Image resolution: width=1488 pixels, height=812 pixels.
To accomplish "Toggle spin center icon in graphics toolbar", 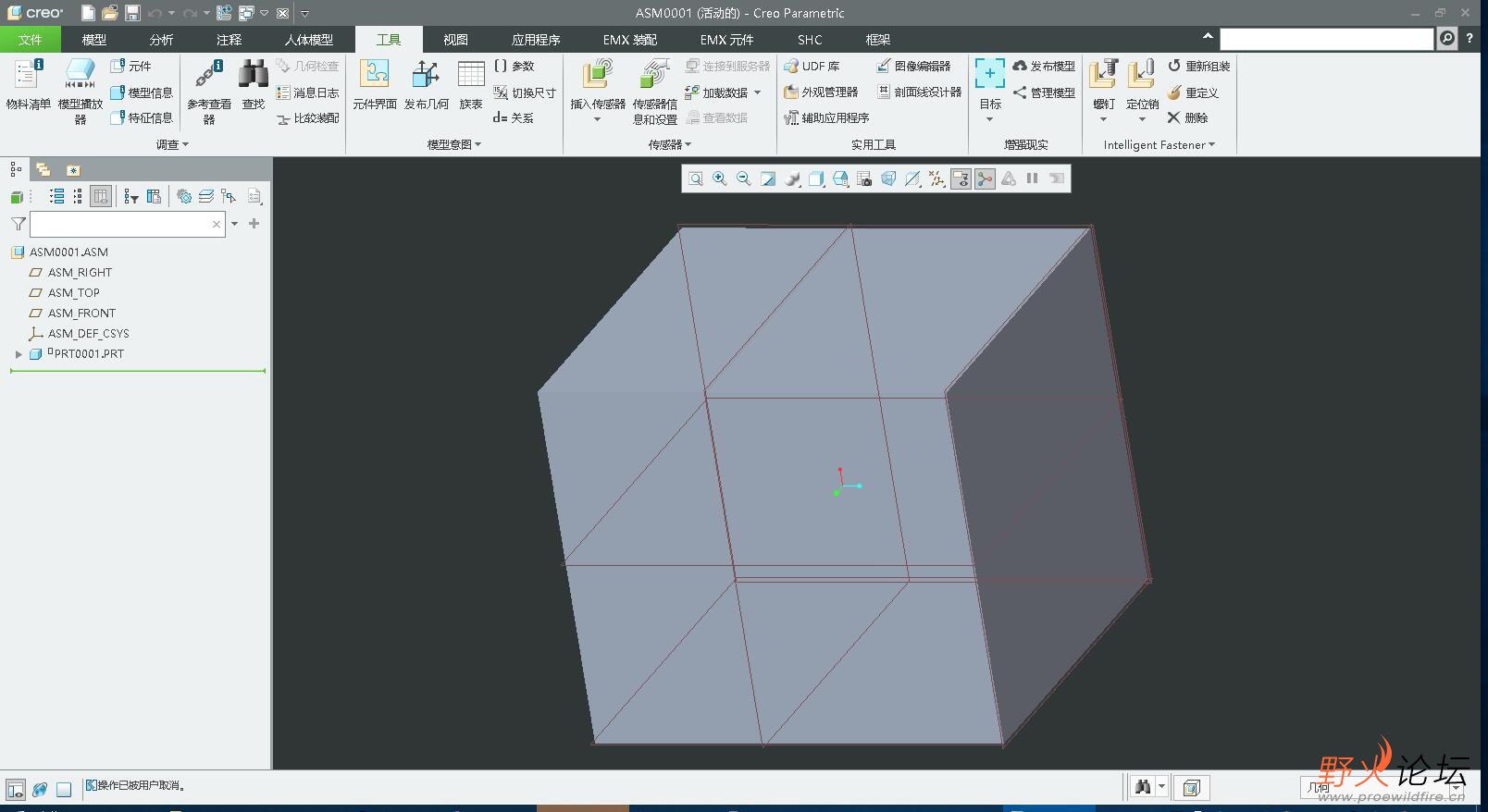I will click(985, 178).
